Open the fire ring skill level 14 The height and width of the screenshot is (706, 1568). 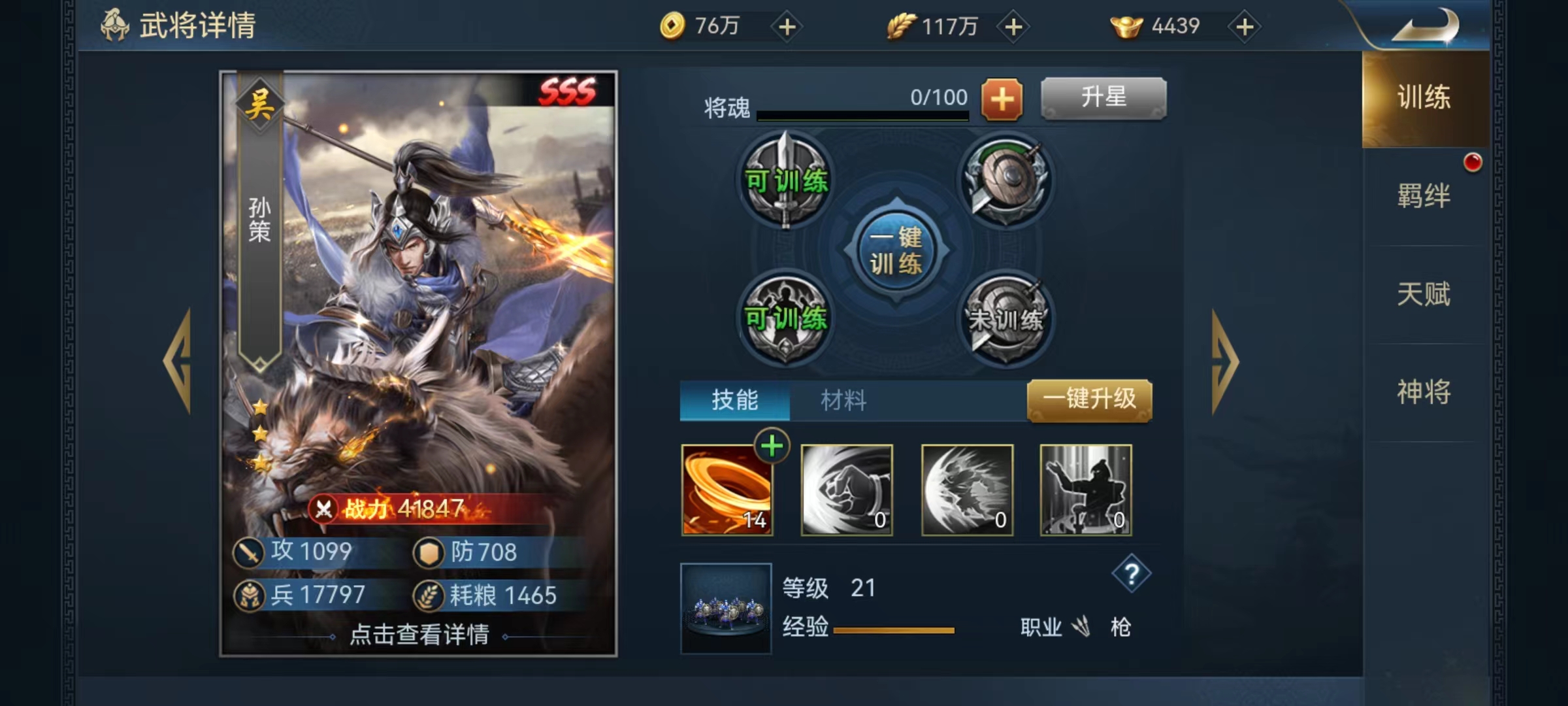tap(727, 490)
